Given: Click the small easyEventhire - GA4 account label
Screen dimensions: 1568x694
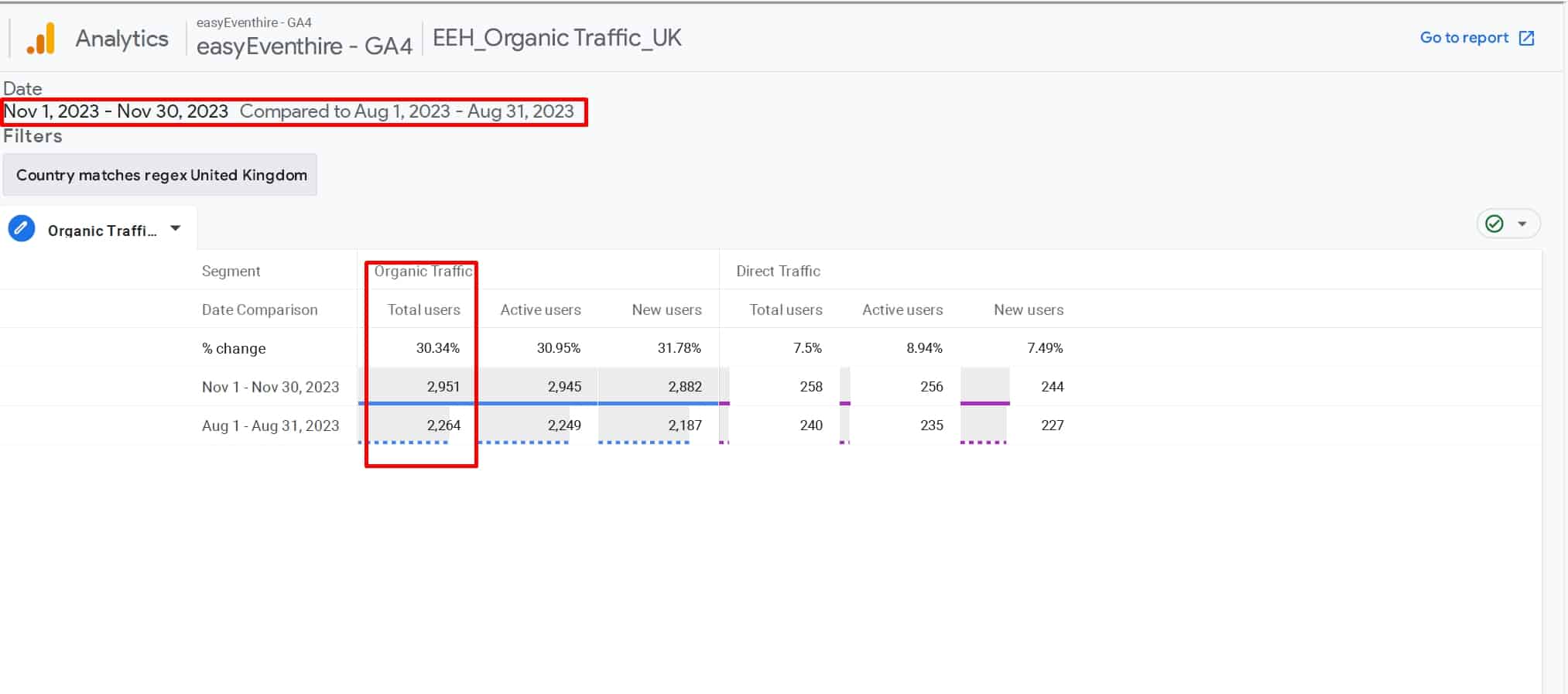Looking at the screenshot, I should (254, 22).
